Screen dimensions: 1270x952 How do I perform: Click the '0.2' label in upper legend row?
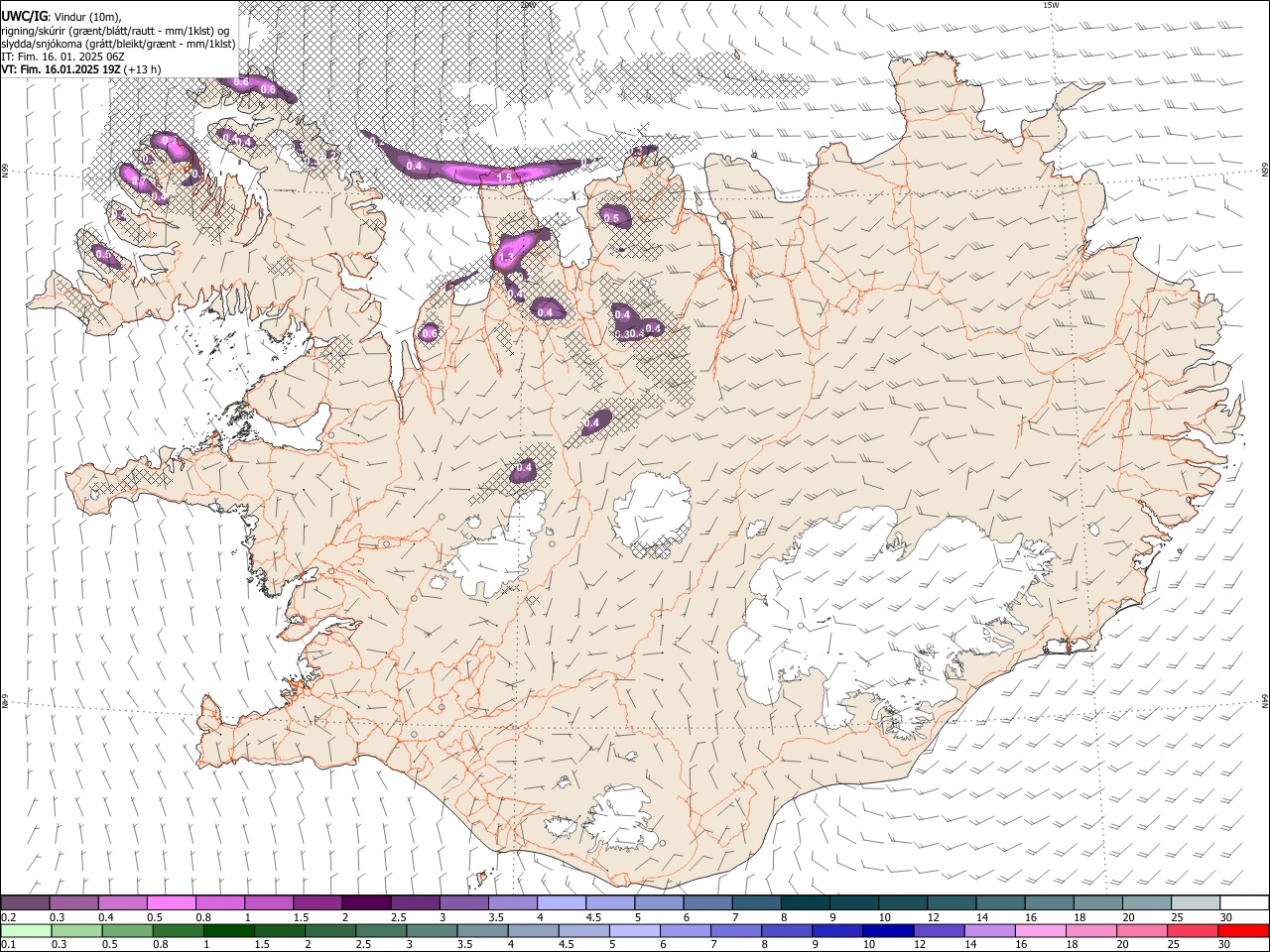[9, 917]
